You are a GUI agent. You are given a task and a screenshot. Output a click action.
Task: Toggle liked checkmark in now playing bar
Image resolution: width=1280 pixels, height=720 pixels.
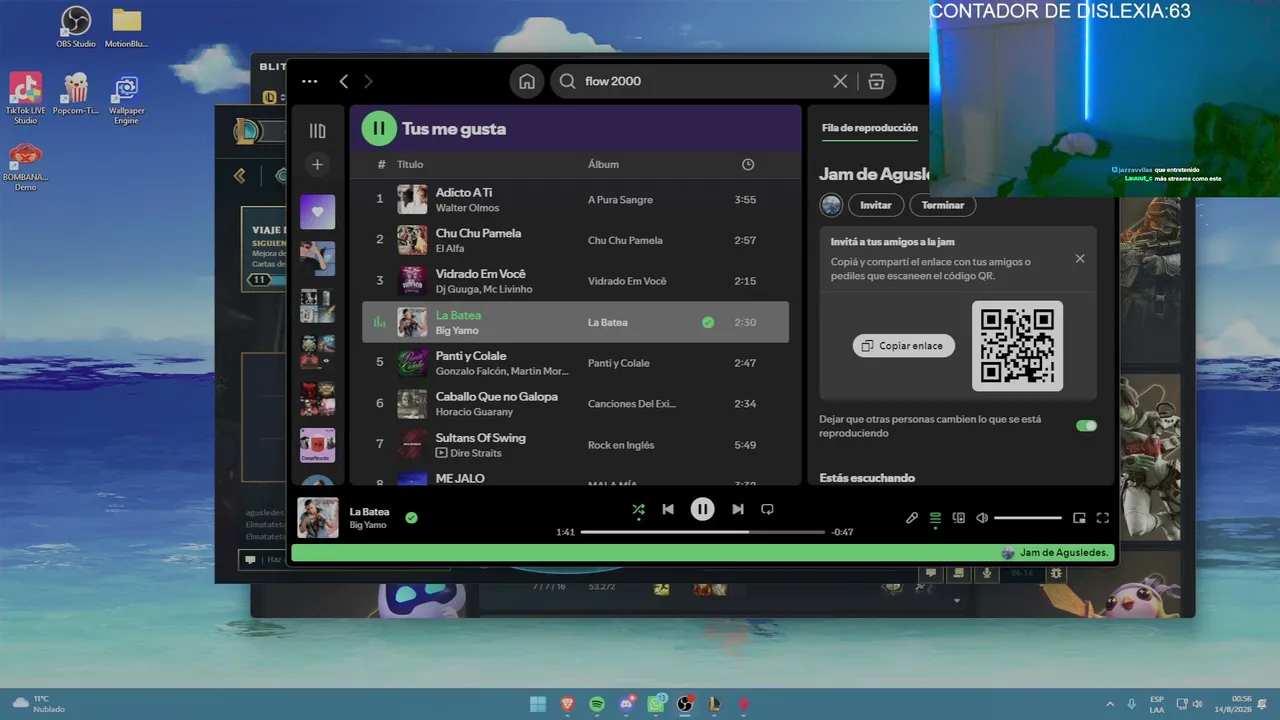click(411, 518)
